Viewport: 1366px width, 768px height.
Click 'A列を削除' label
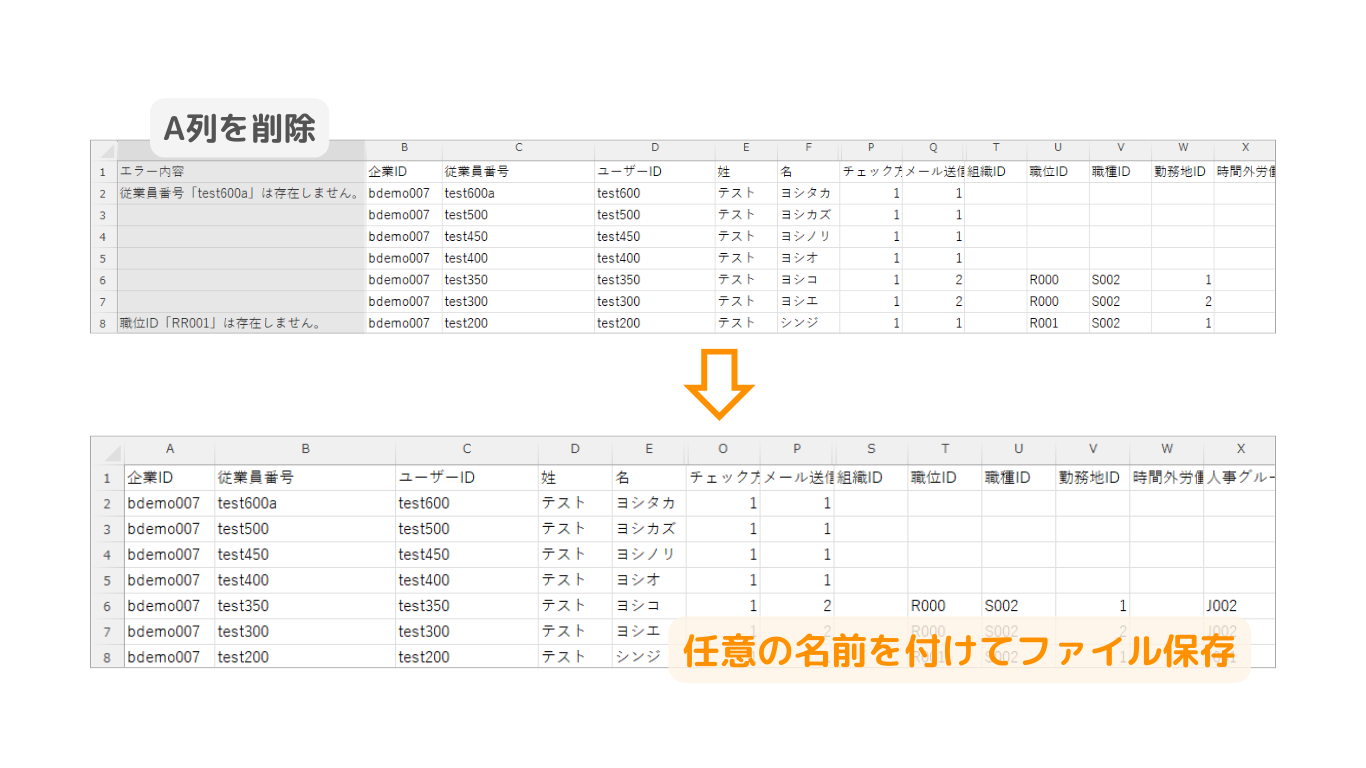point(239,128)
